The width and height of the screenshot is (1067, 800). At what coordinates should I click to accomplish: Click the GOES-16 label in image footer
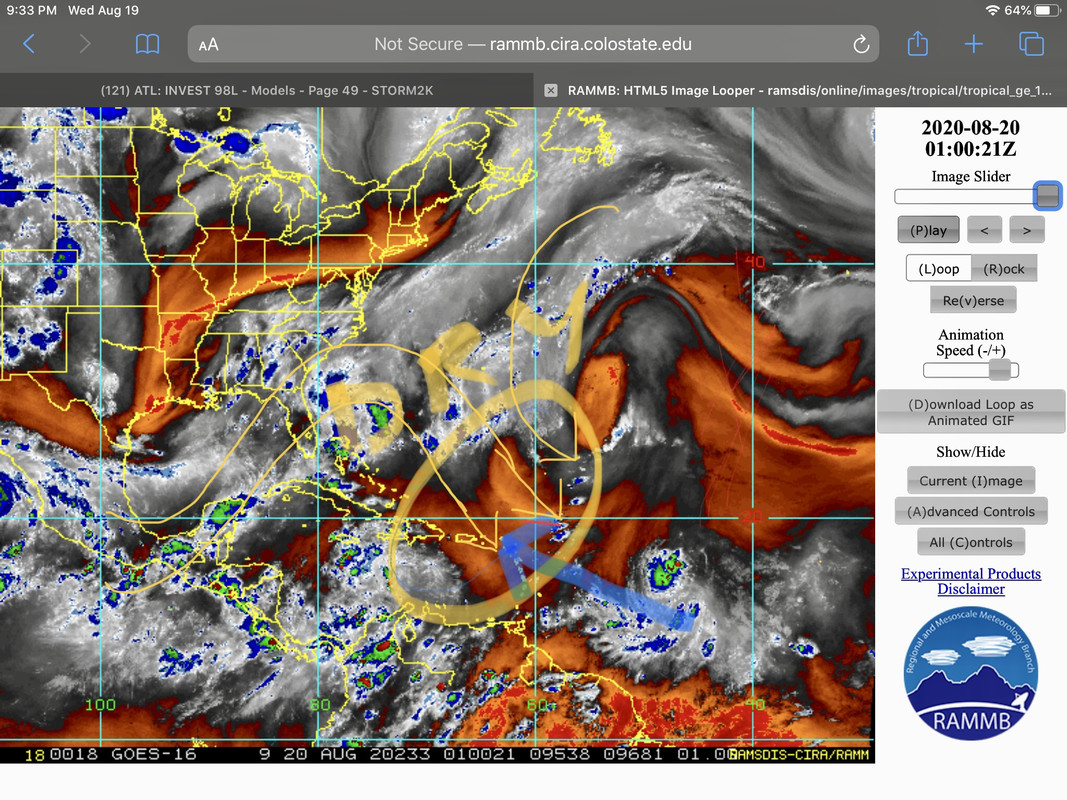[x=154, y=754]
